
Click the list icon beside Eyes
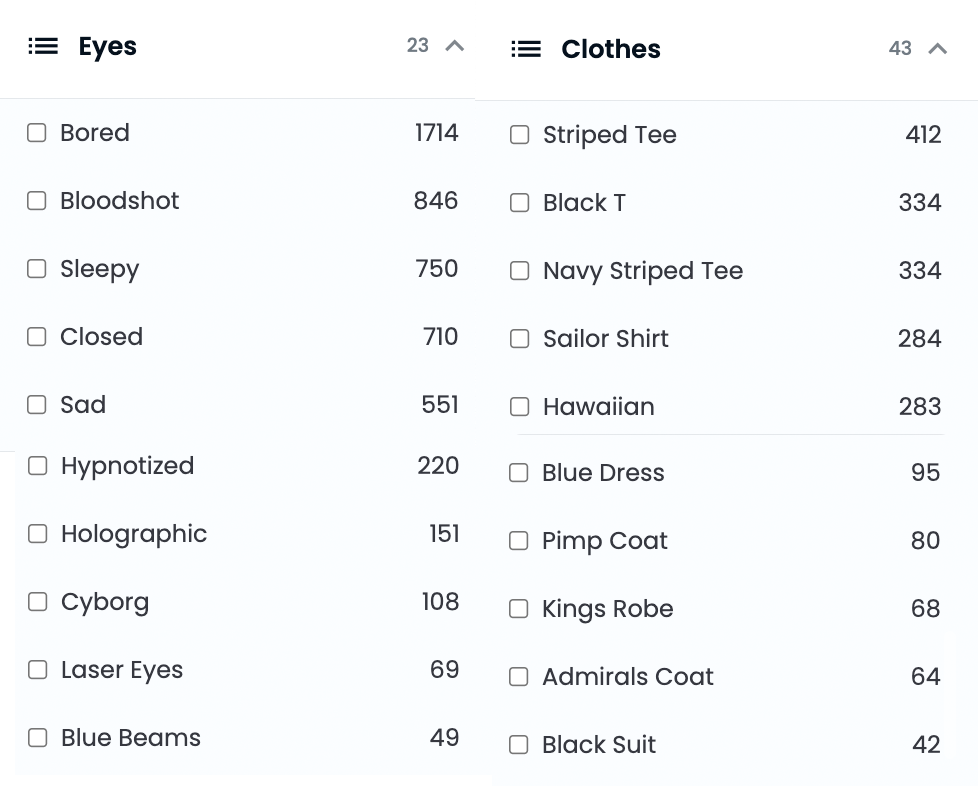(43, 46)
